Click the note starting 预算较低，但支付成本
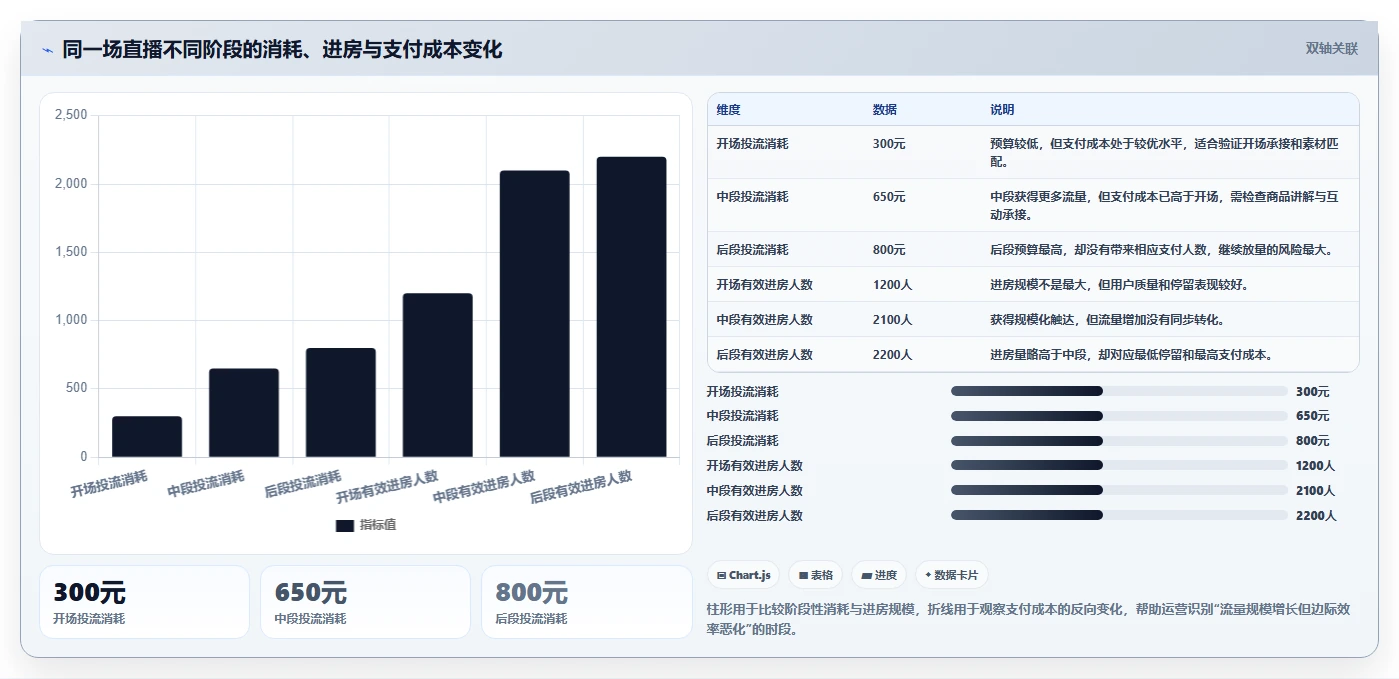The width and height of the screenshot is (1399, 679). pos(1164,152)
